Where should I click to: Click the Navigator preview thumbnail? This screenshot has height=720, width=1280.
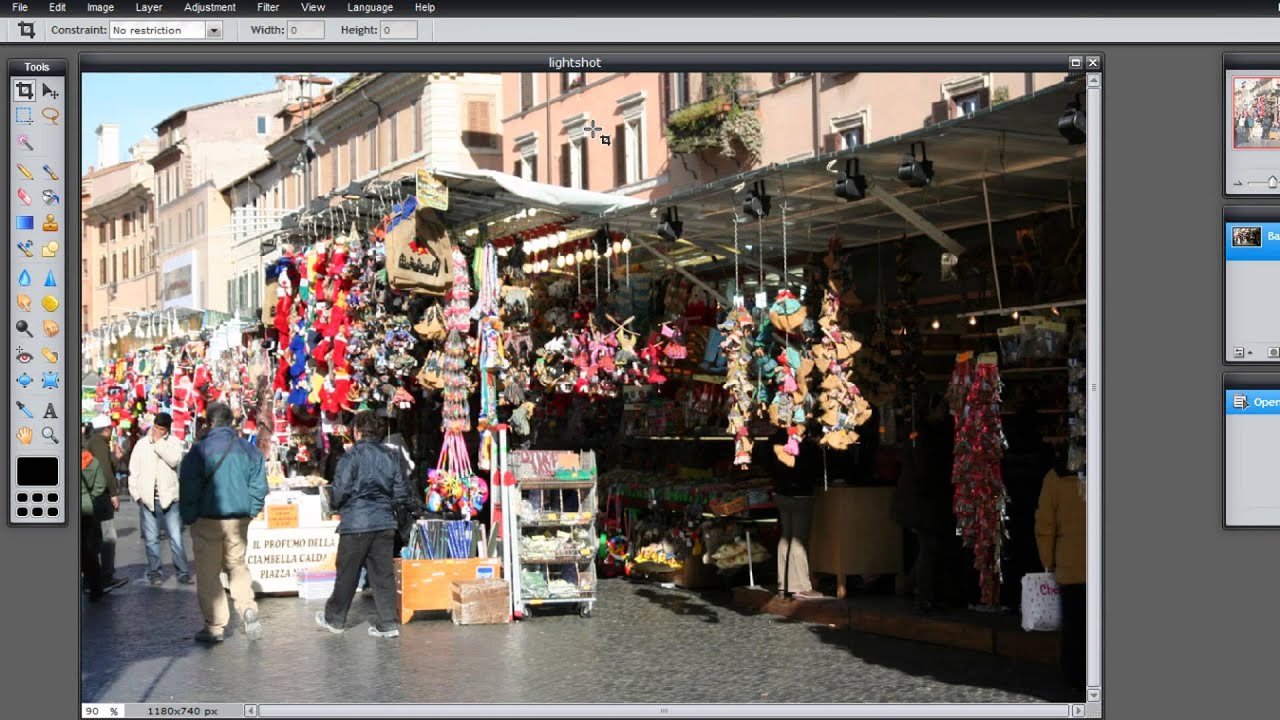[1256, 112]
